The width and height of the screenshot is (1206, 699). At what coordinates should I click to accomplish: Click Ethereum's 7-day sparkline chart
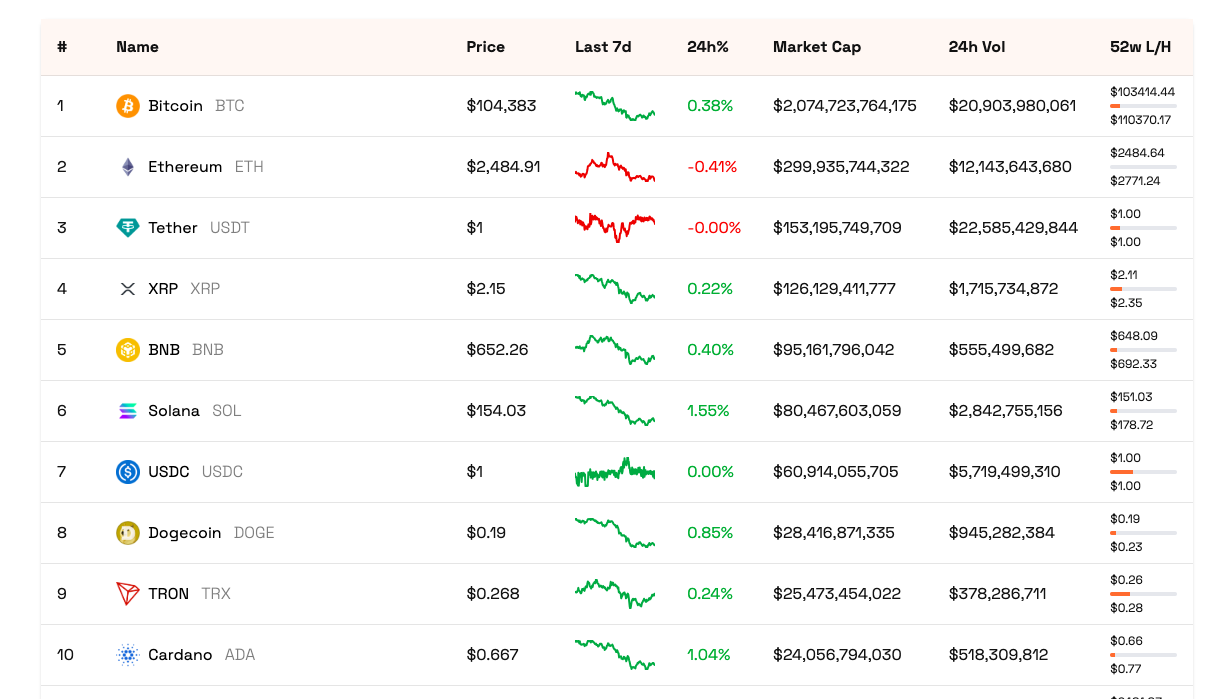click(615, 167)
